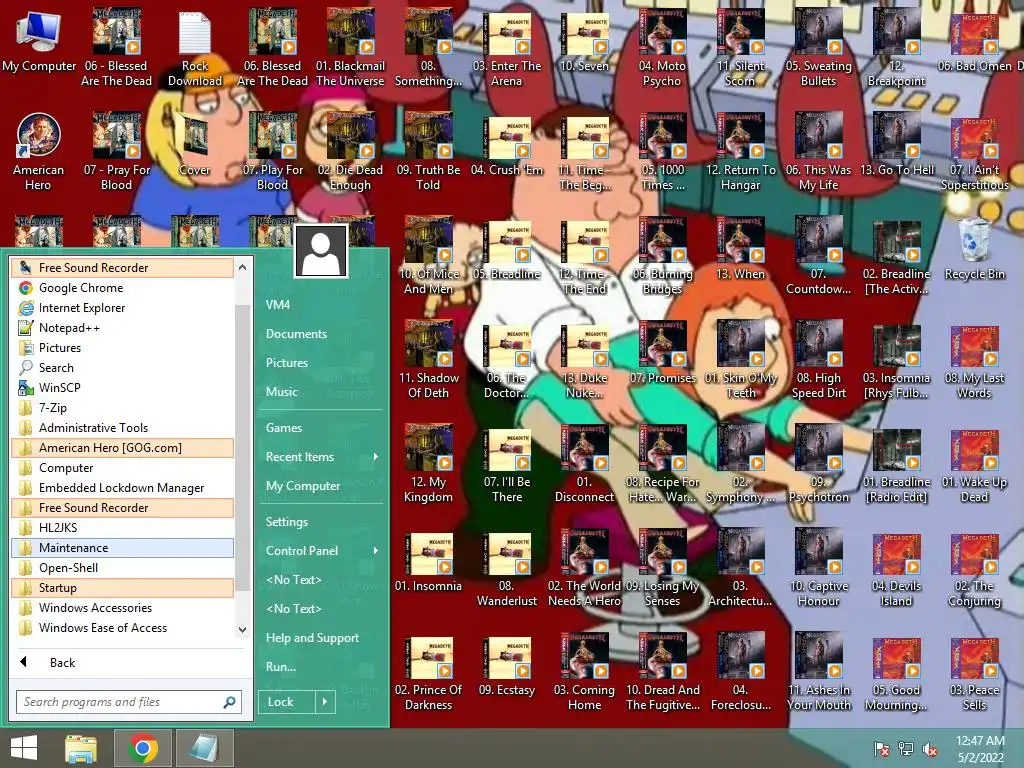Click the programs list scroll up arrow
Image resolution: width=1024 pixels, height=768 pixels.
[242, 267]
